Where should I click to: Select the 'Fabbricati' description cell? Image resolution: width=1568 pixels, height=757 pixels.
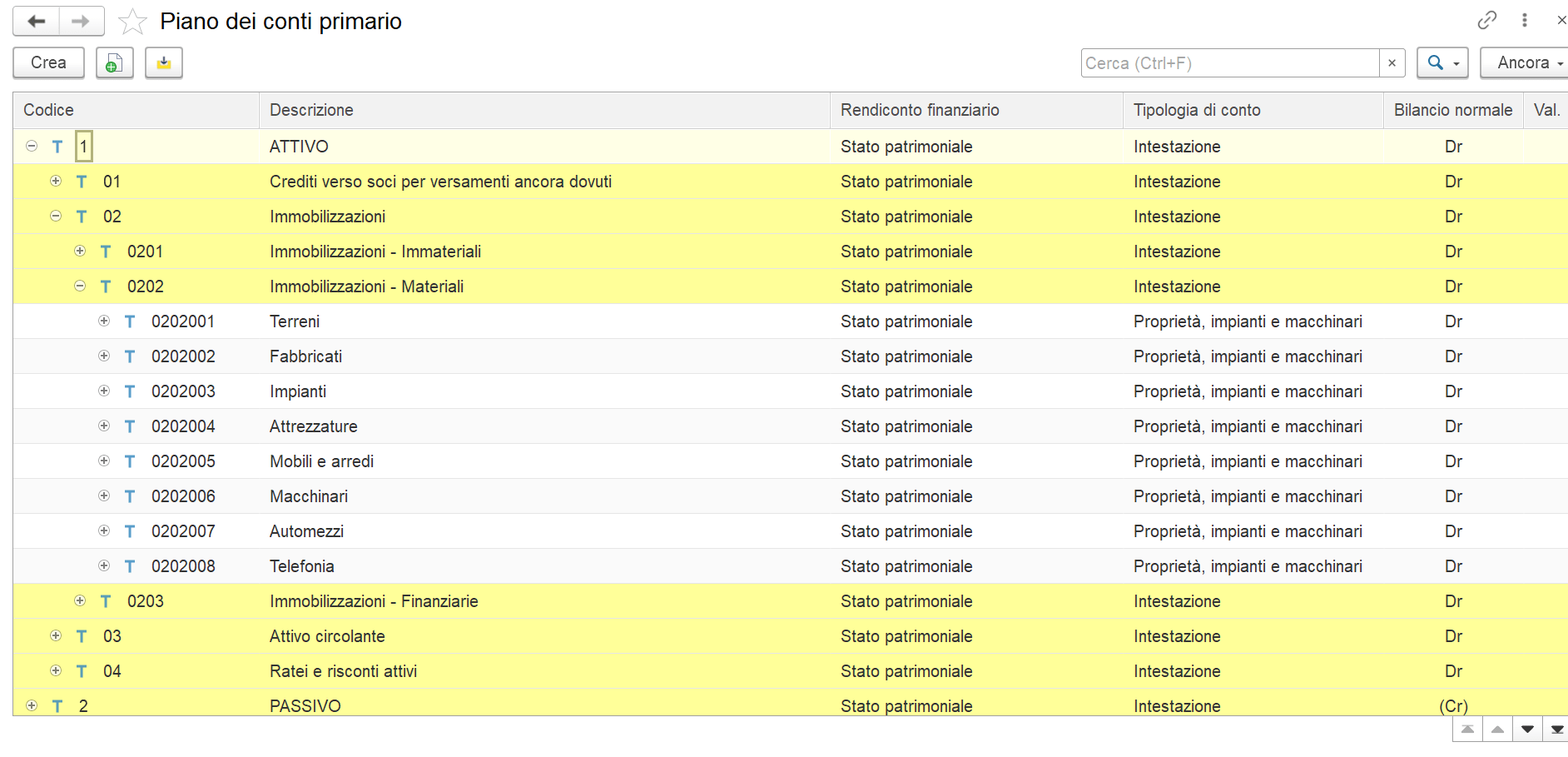coord(305,356)
